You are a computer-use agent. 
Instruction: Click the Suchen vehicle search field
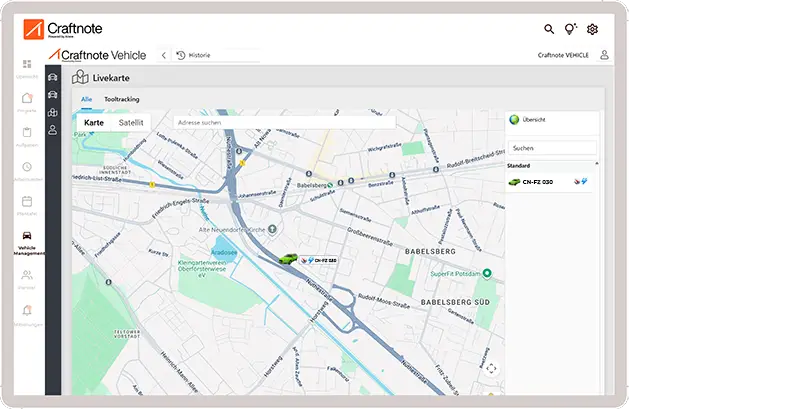tap(551, 147)
